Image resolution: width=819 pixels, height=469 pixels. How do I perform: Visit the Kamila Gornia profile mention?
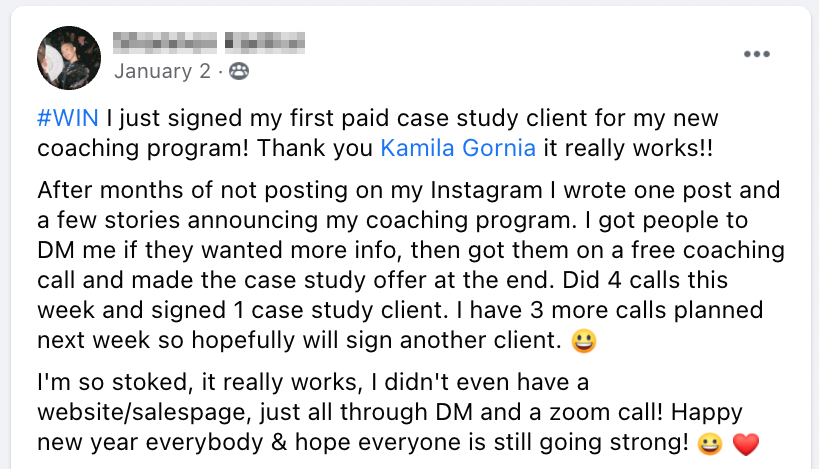point(458,148)
